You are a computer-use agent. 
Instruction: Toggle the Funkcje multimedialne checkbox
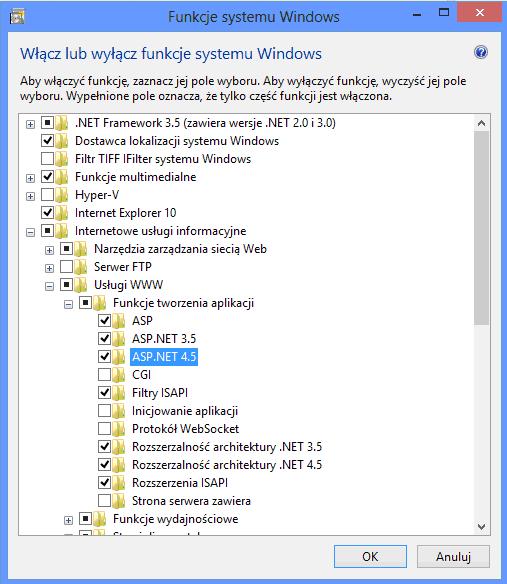[x=47, y=176]
